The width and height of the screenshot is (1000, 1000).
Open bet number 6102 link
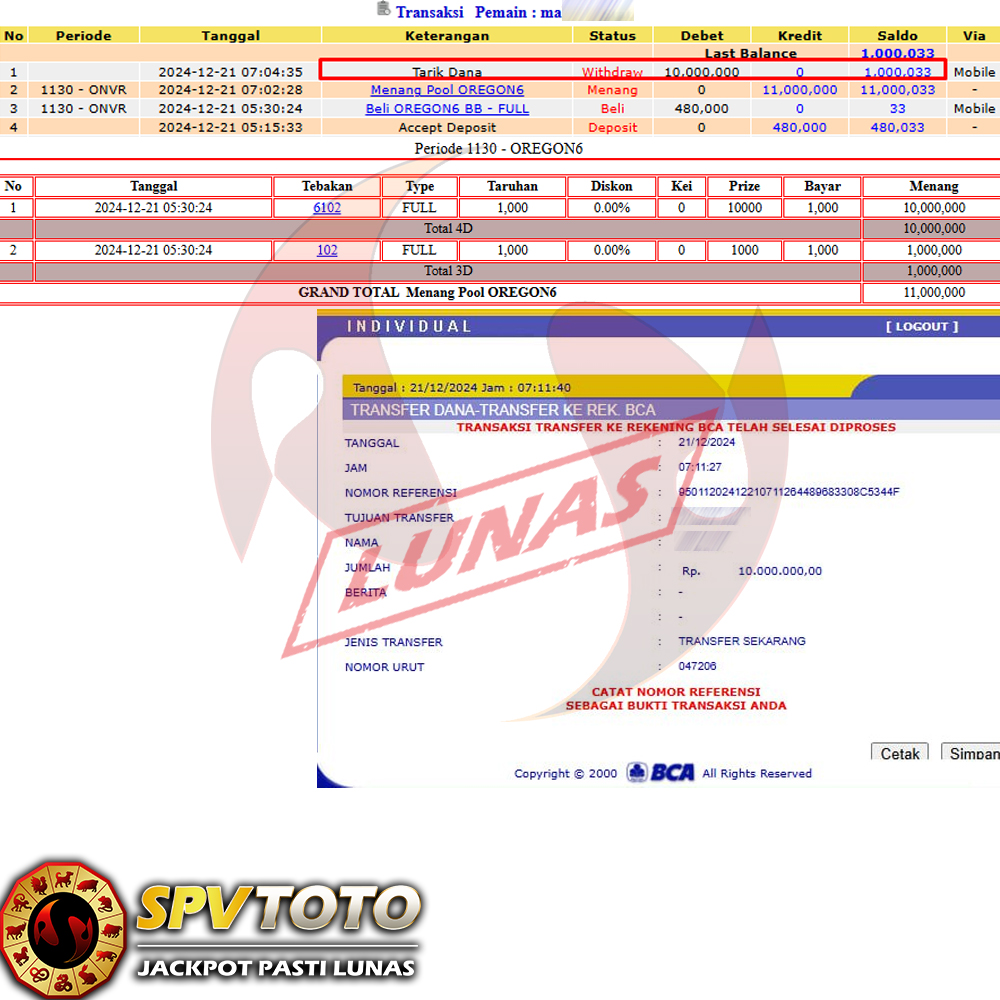[327, 208]
